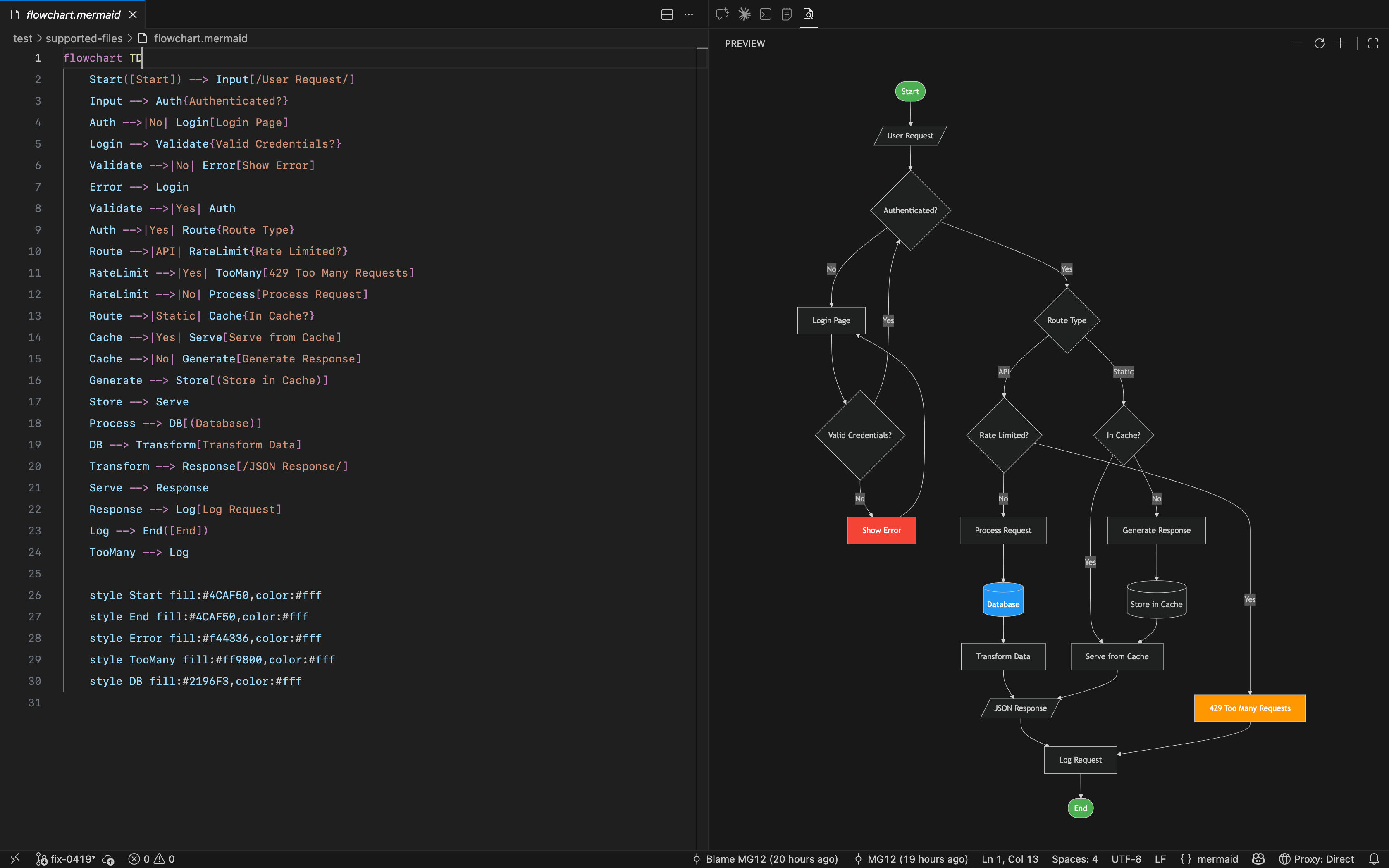Zoom in the diagram preview

1341,44
